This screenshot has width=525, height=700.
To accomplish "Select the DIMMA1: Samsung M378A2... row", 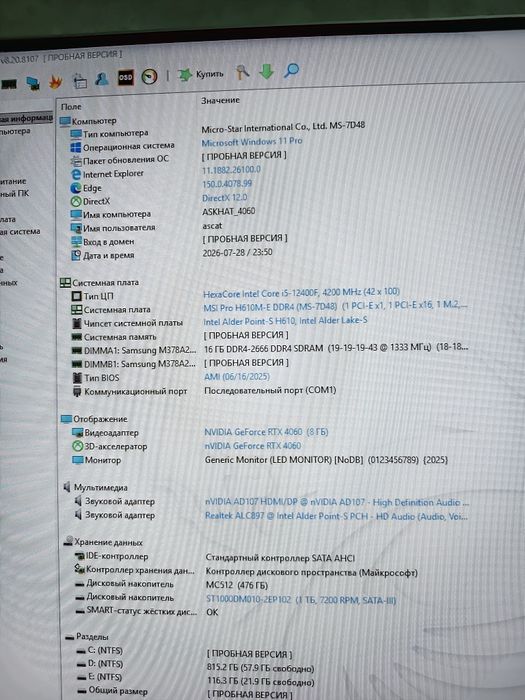I will [x=134, y=351].
